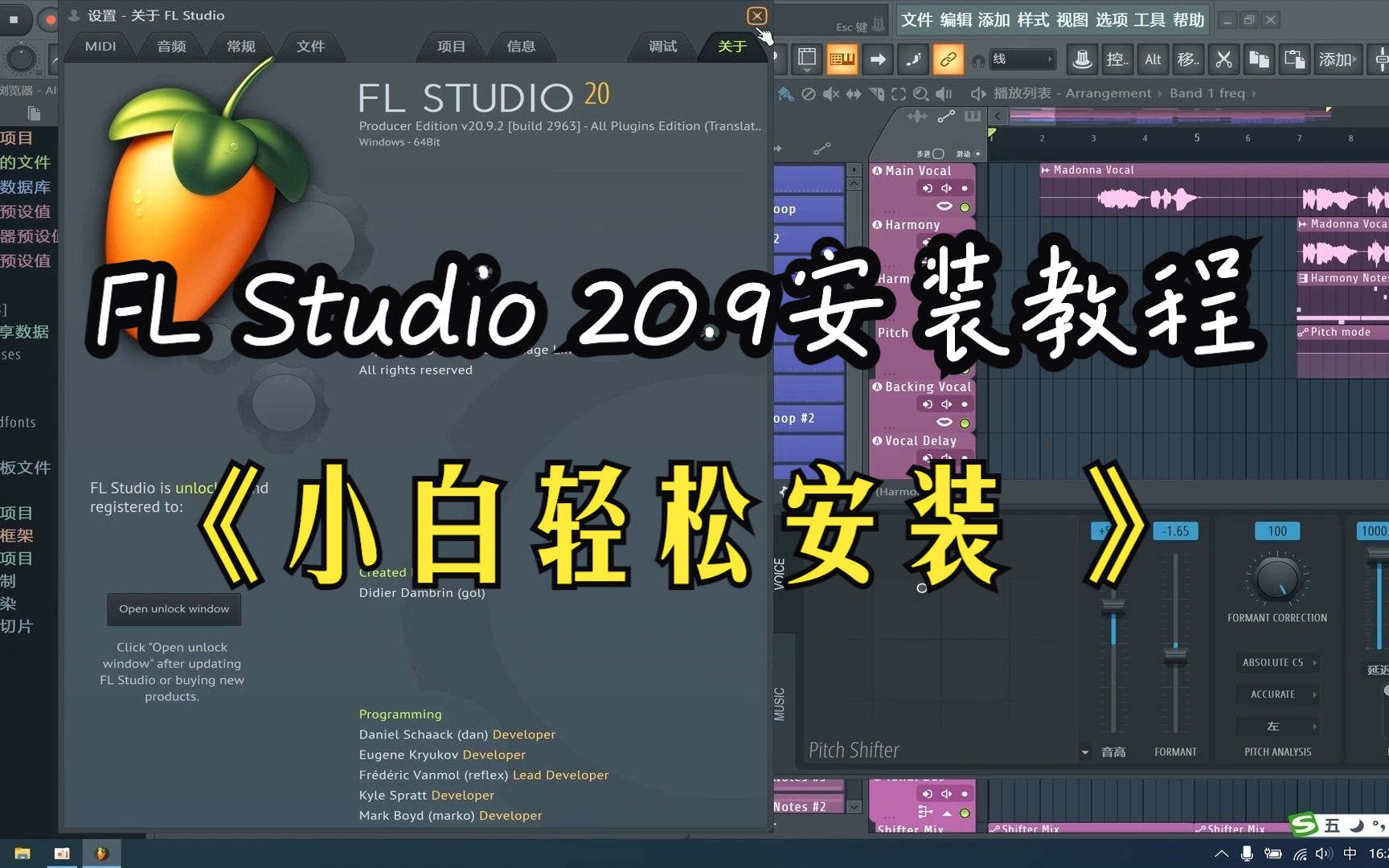Open the 左 pitch analysis dropdown
The width and height of the screenshot is (1389, 868).
(x=1278, y=727)
